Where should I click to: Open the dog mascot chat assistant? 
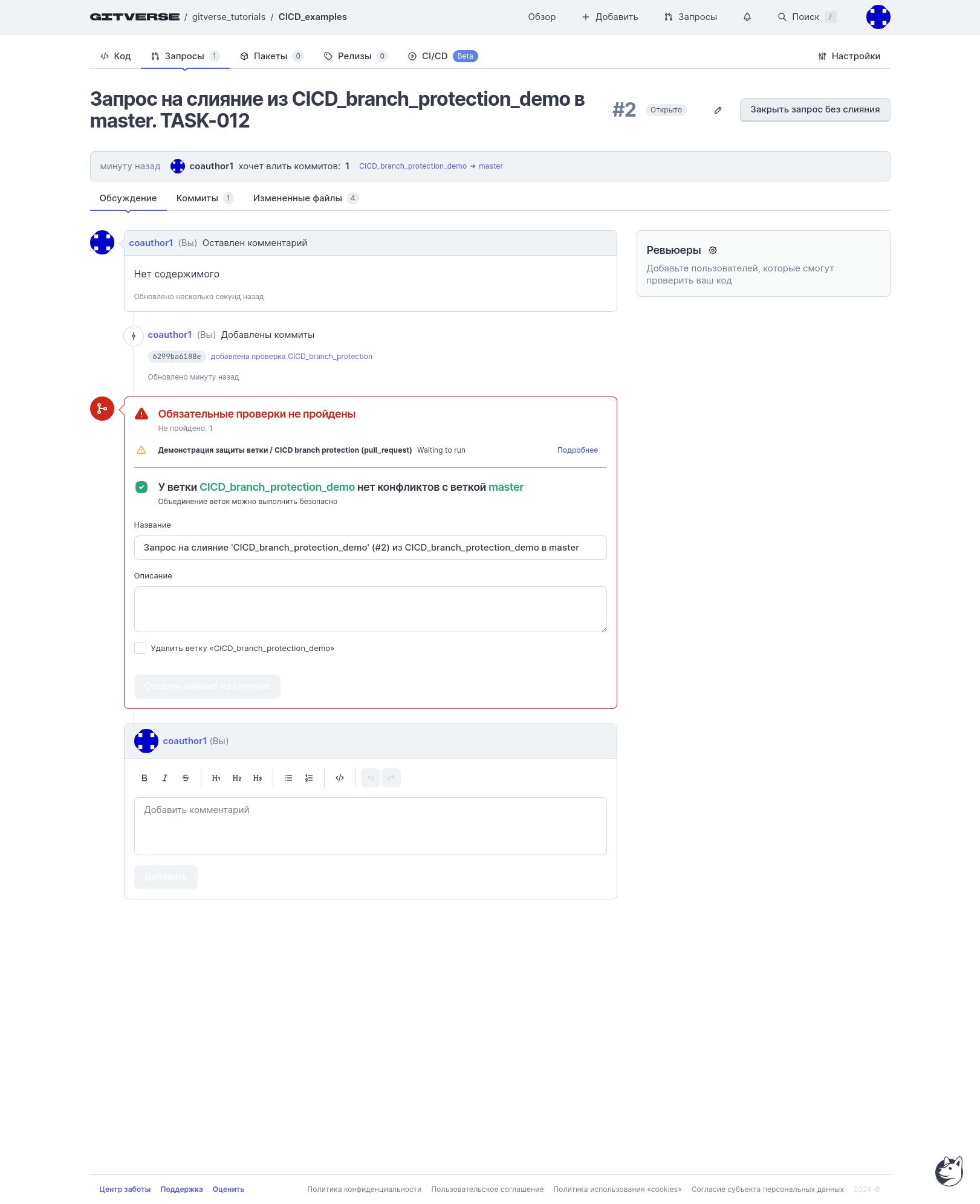[x=949, y=1171]
